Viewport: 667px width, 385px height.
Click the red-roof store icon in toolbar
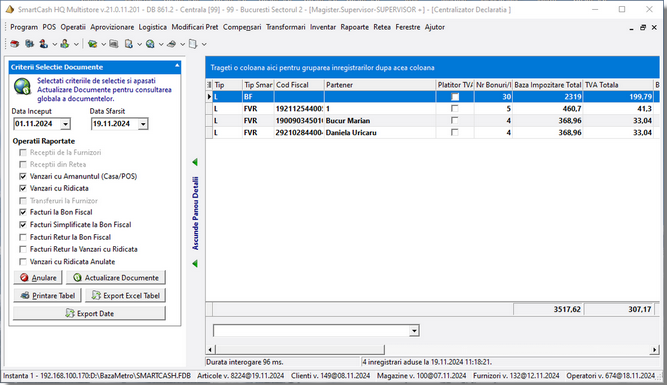click(x=15, y=44)
